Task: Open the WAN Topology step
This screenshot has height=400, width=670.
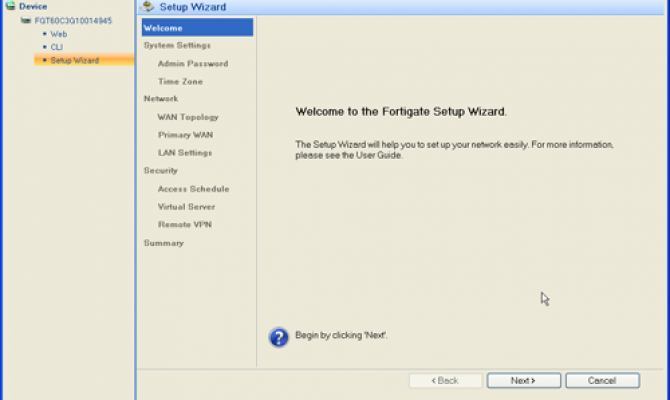Action: [188, 117]
